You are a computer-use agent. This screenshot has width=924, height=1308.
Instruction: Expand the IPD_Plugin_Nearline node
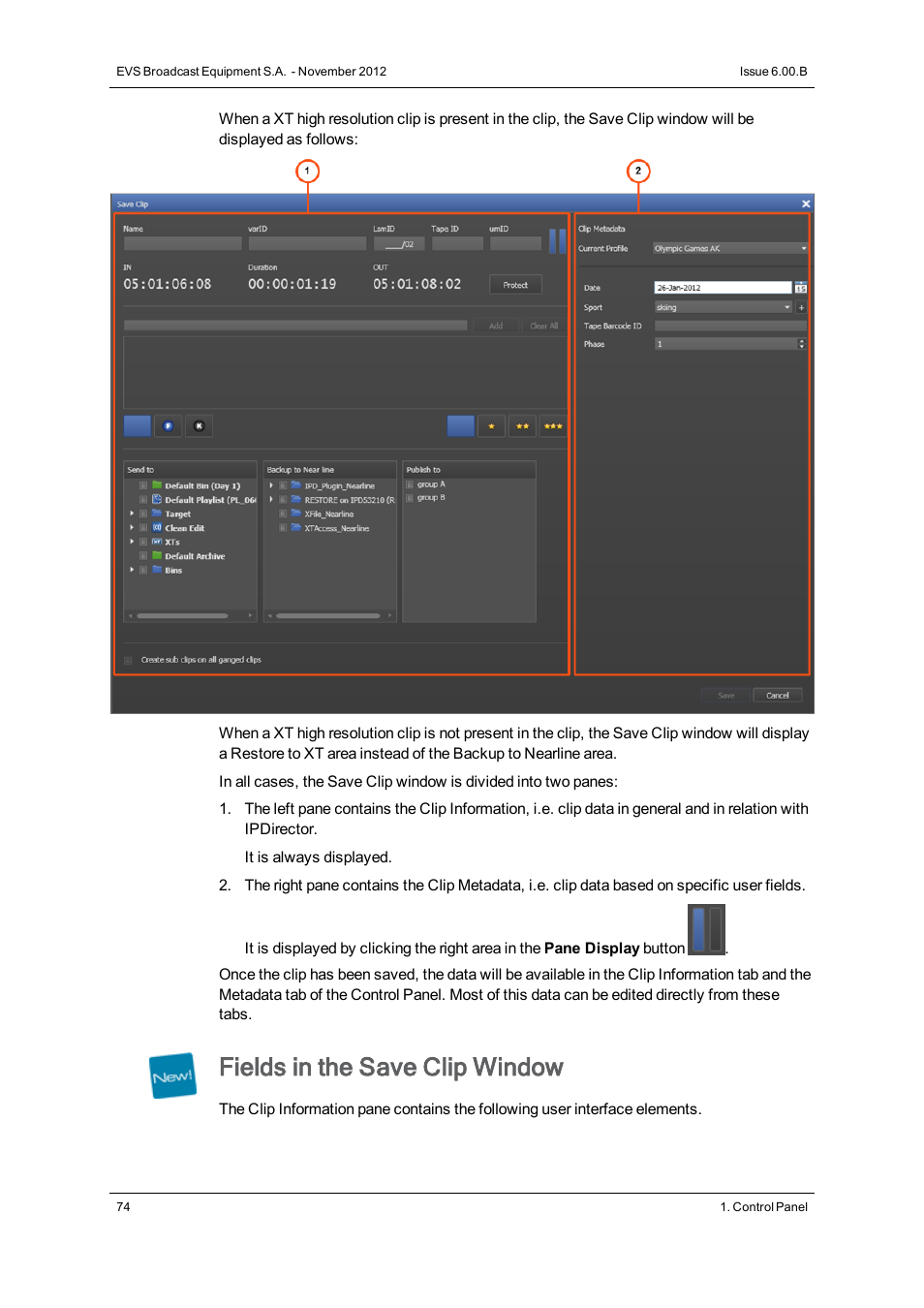click(271, 485)
